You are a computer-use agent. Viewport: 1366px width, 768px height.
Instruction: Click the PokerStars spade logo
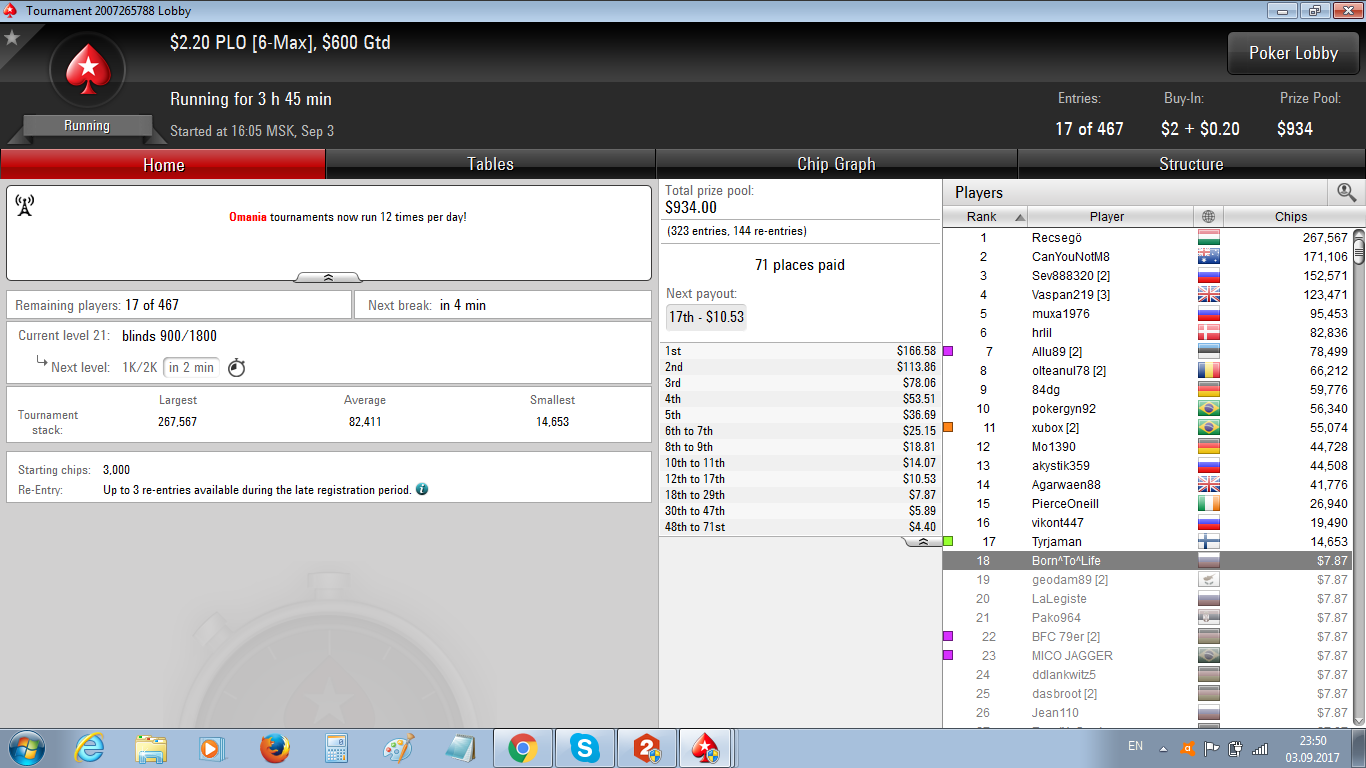point(86,68)
